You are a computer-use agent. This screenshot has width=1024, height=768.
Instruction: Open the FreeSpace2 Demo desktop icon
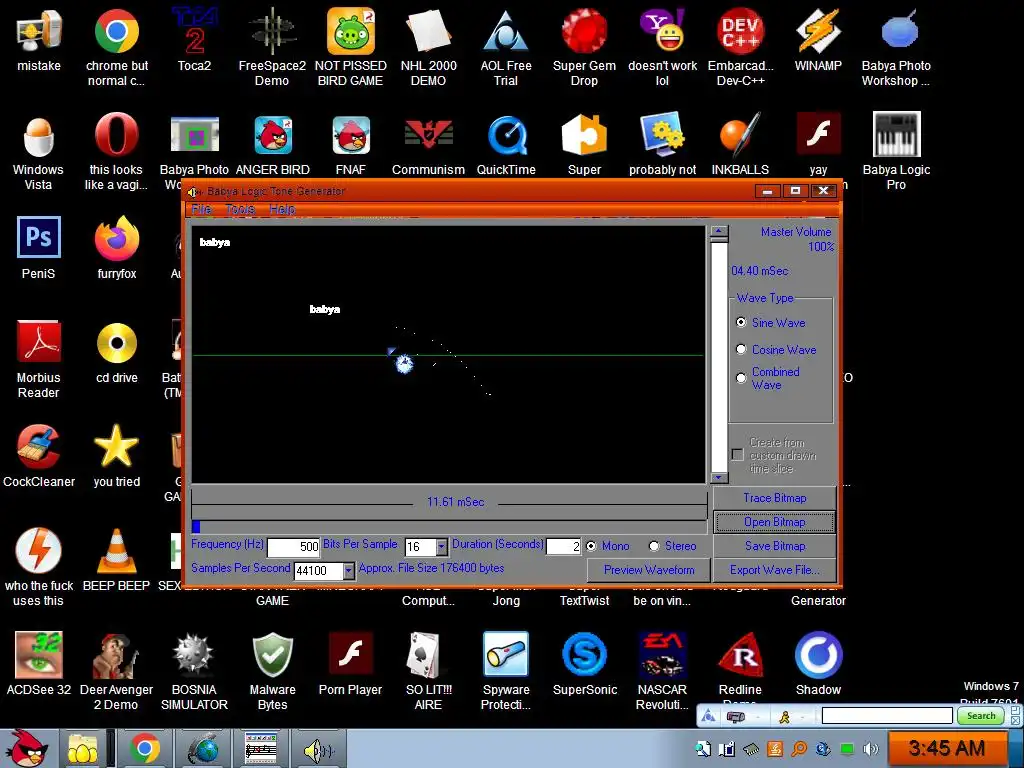272,47
